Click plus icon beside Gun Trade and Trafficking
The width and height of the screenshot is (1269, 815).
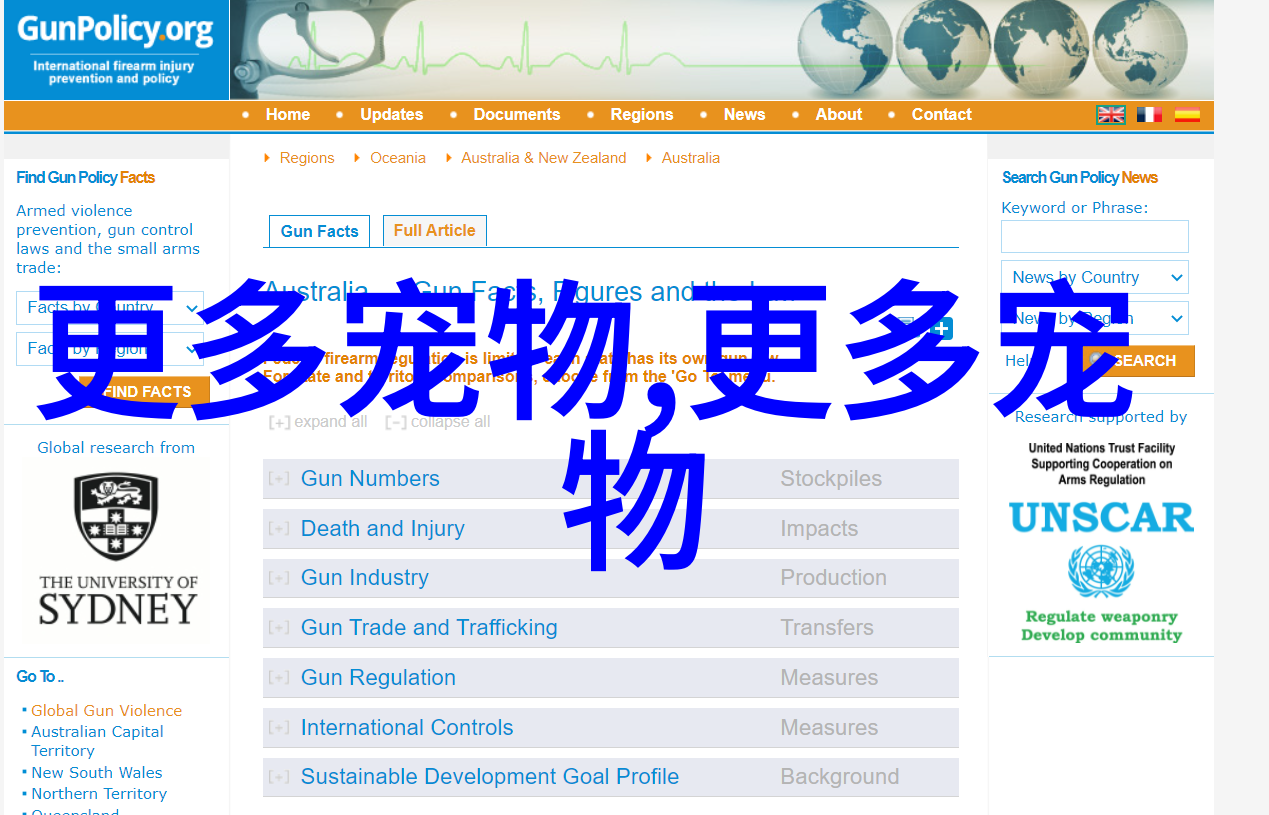(279, 628)
